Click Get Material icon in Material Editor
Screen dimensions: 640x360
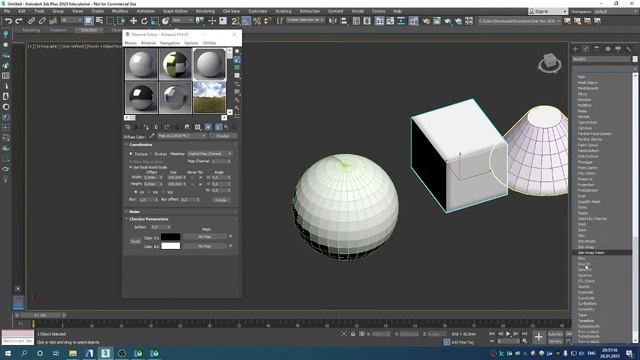(128, 127)
